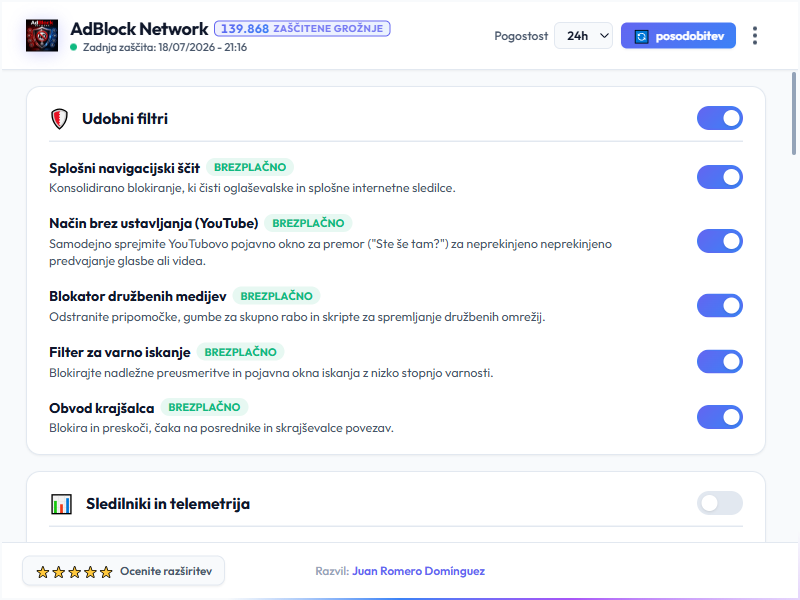
Task: Click the Pogostost label
Action: click(521, 36)
